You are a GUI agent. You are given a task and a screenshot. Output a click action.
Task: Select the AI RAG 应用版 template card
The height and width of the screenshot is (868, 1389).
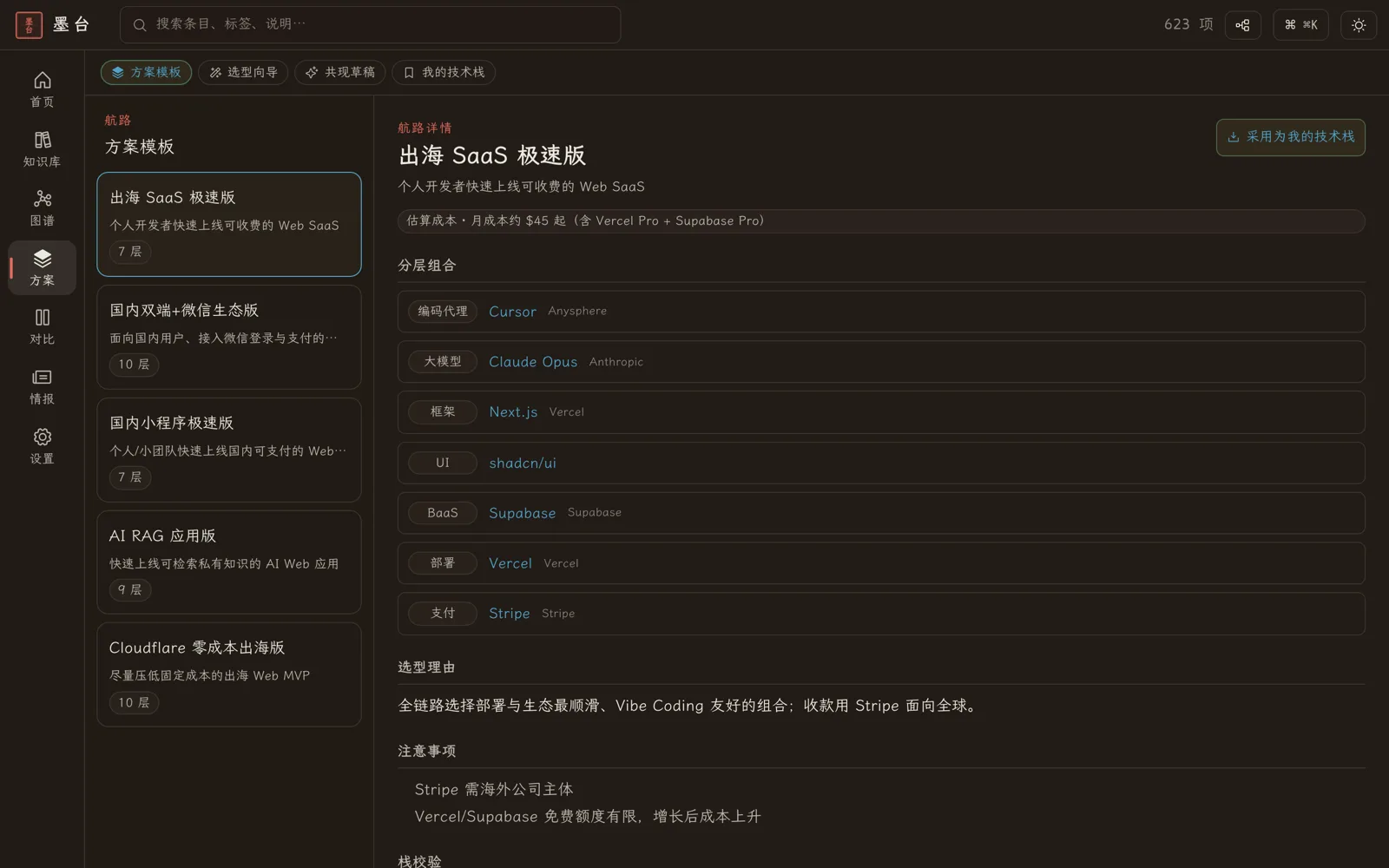coord(229,562)
